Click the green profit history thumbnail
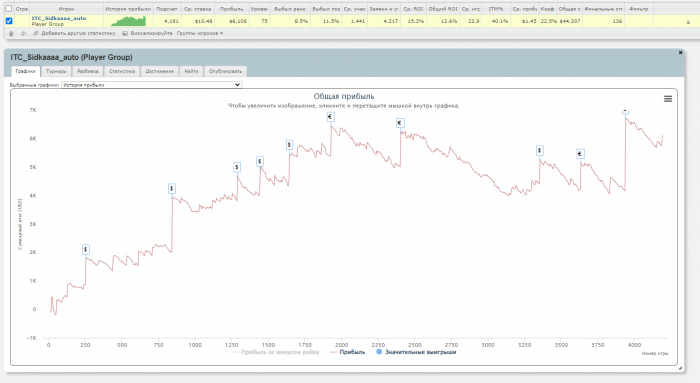This screenshot has height=383, width=700. click(128, 21)
